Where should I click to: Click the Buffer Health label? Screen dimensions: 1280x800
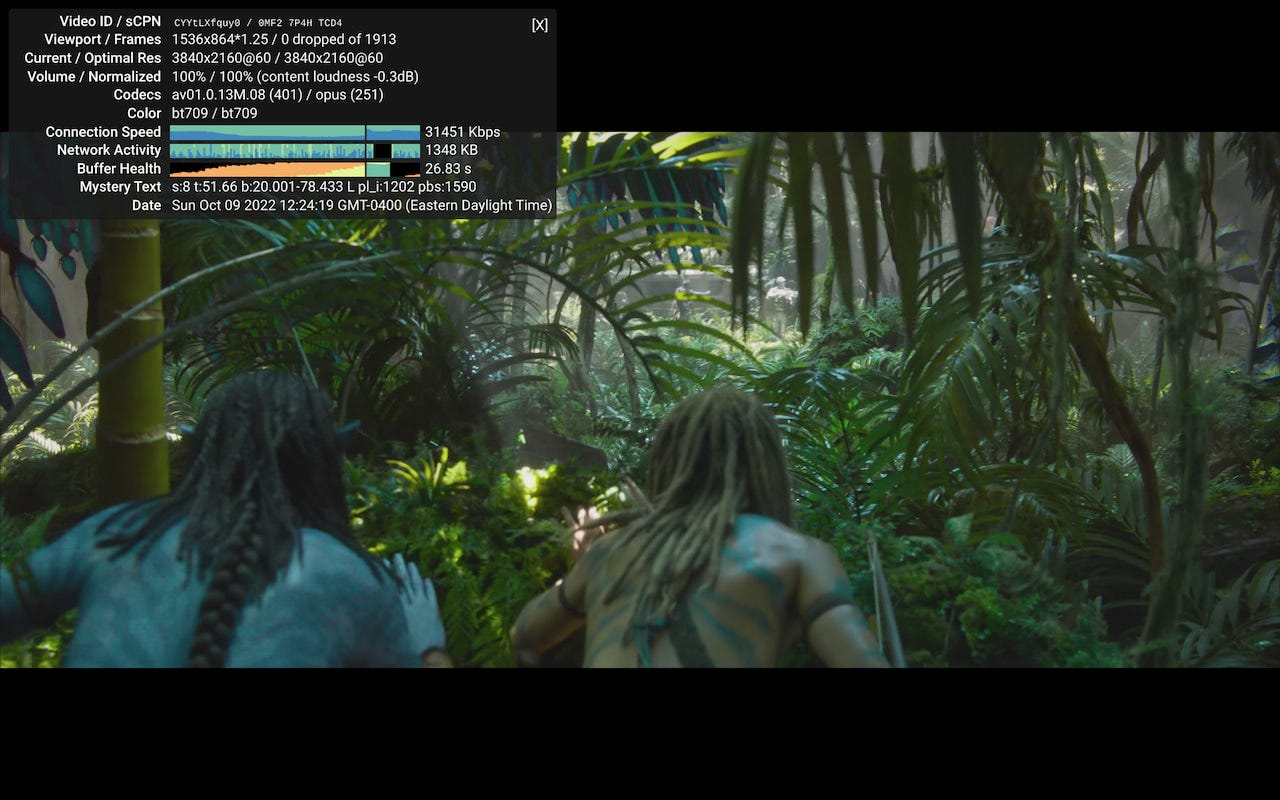119,169
